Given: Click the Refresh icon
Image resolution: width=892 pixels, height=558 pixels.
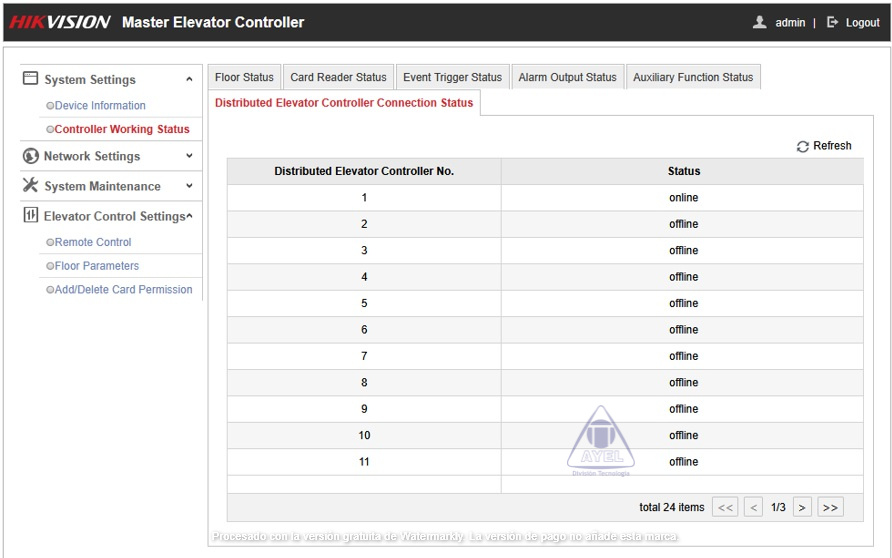Looking at the screenshot, I should point(802,147).
